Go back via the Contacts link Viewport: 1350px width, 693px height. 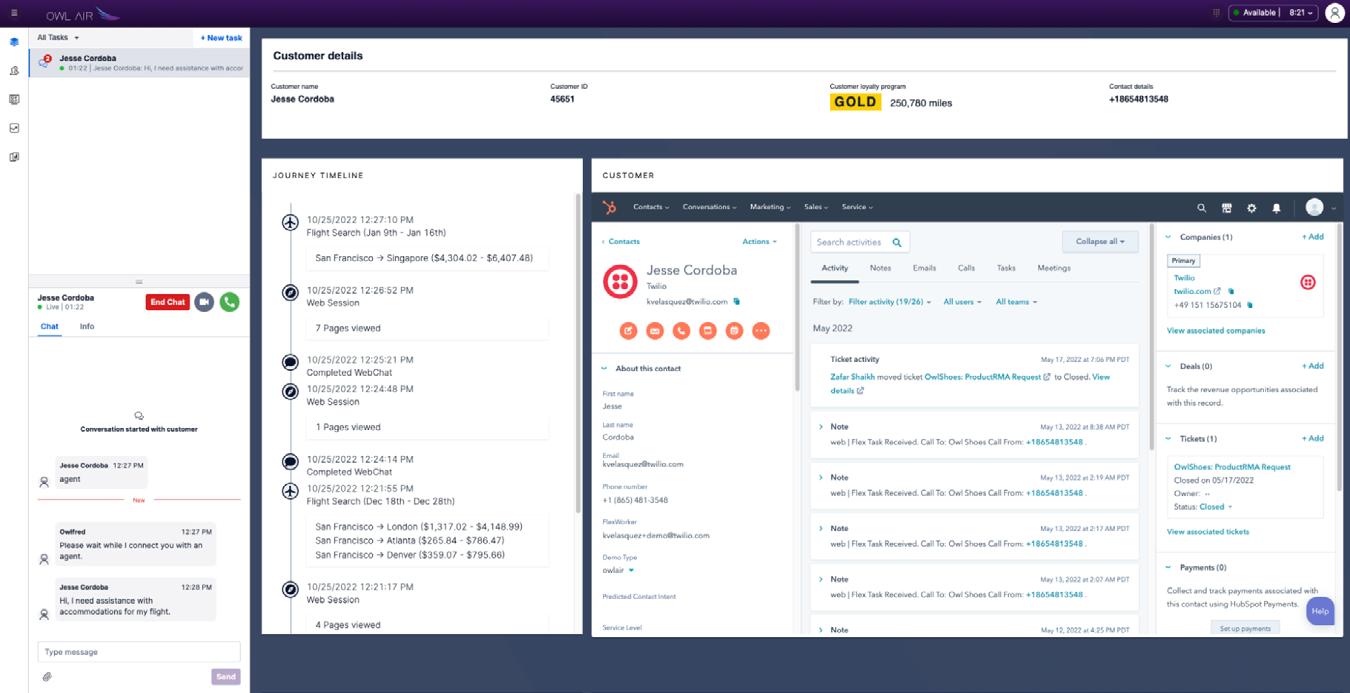621,241
